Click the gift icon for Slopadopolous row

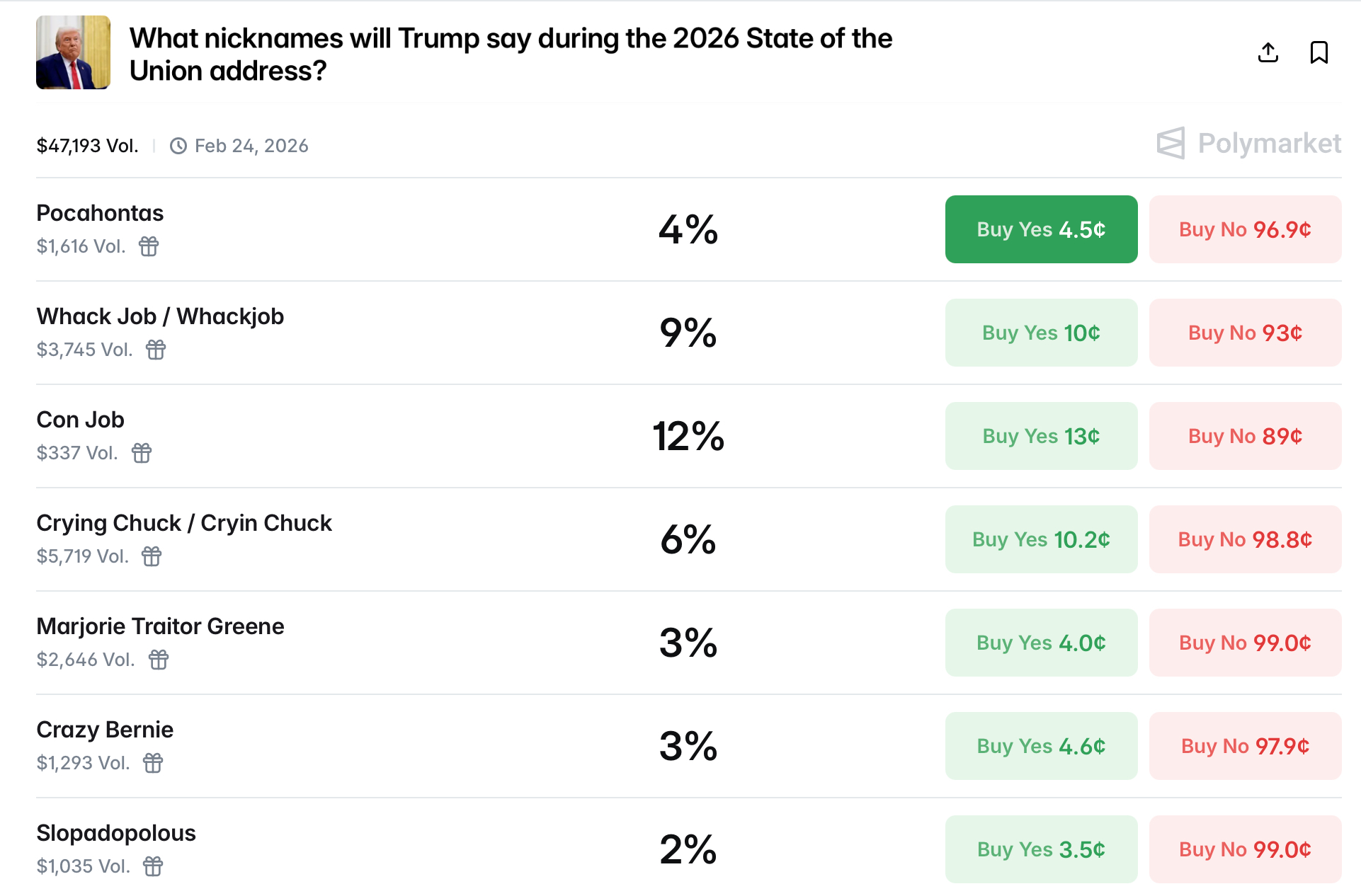tap(153, 866)
